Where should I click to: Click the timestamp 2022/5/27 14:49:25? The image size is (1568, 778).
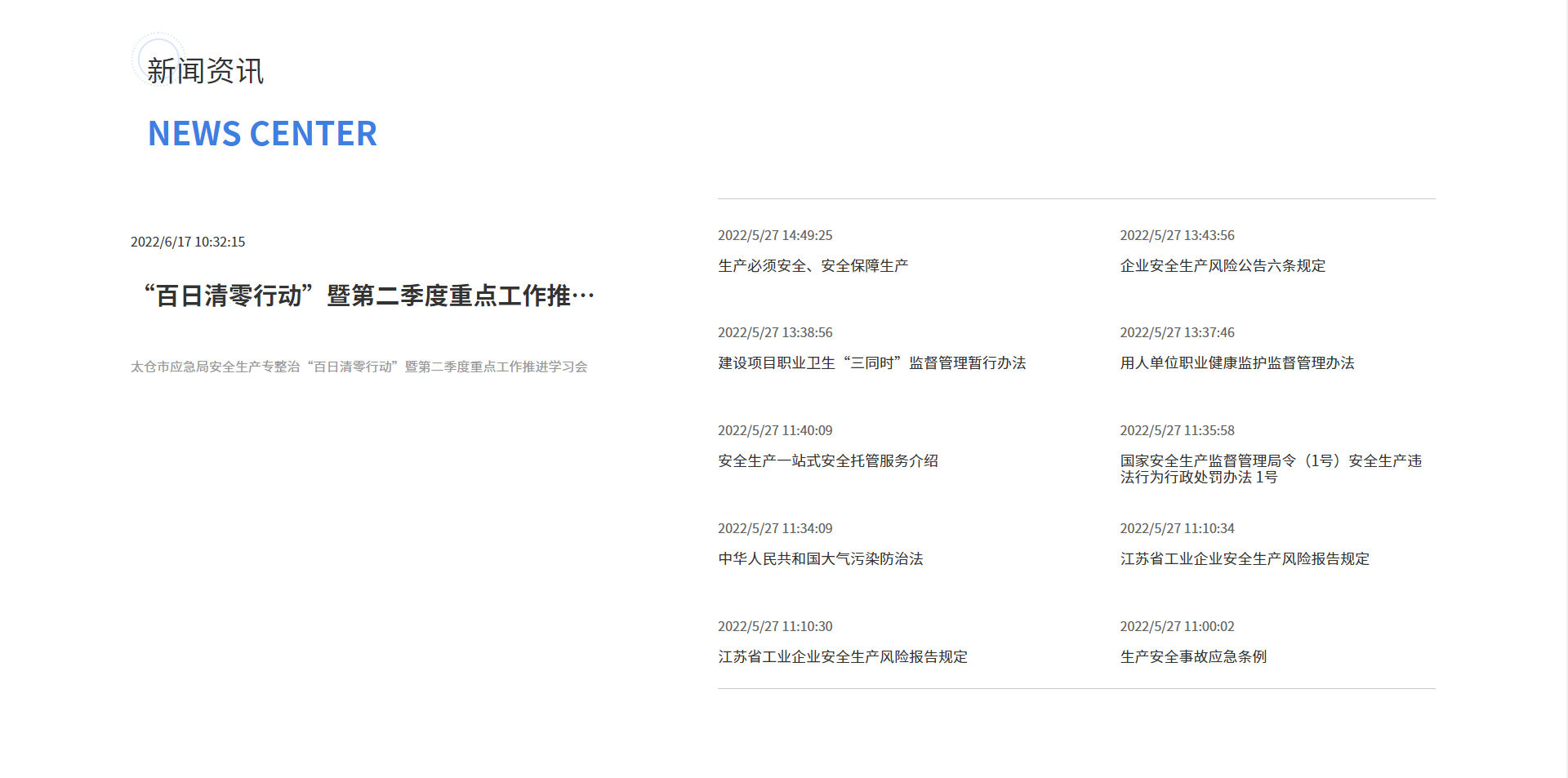pos(774,235)
